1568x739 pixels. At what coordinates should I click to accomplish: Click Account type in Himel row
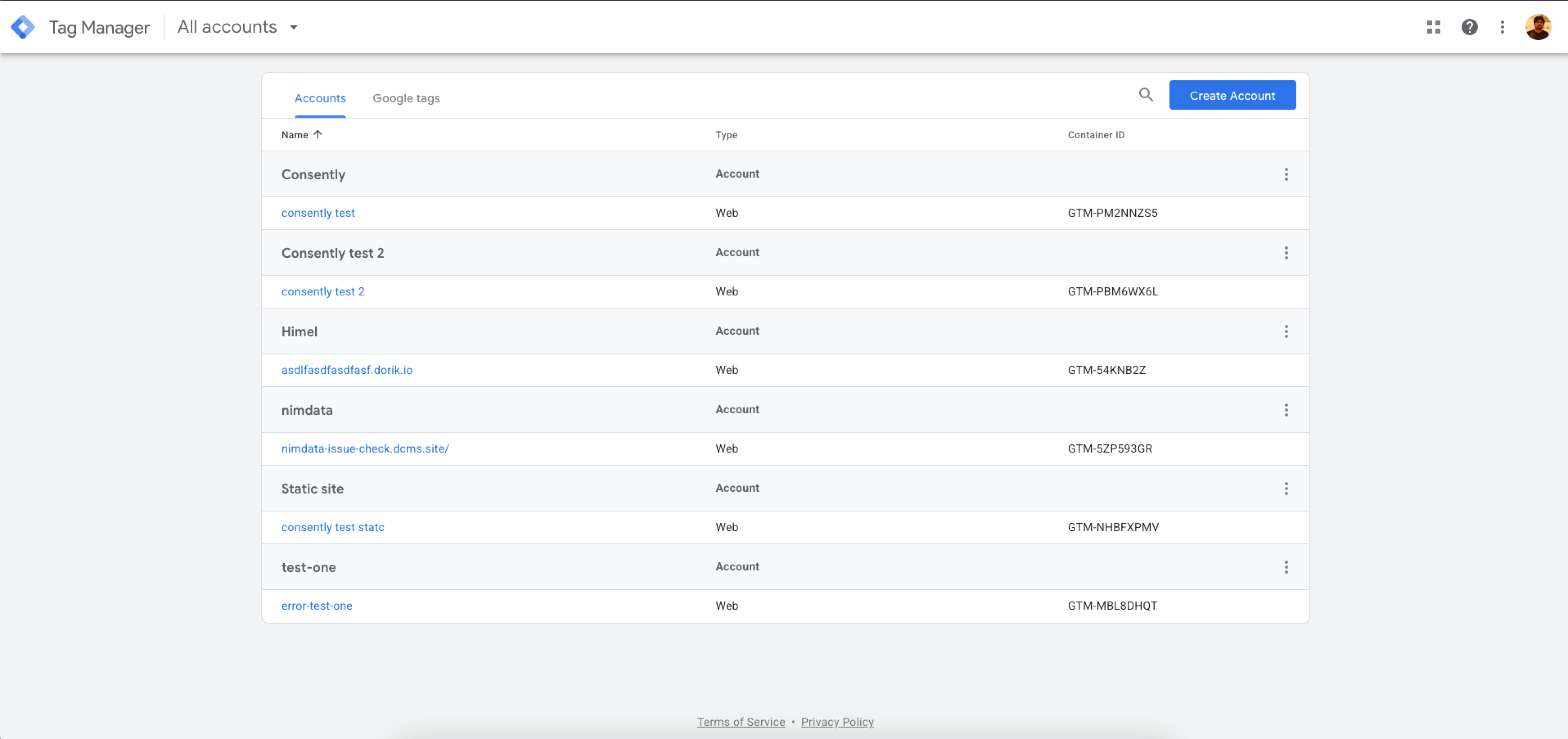tap(737, 331)
